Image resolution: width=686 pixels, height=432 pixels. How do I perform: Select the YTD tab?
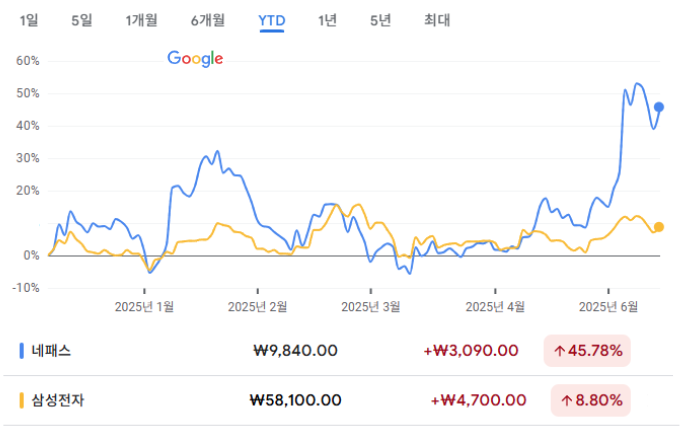click(272, 21)
